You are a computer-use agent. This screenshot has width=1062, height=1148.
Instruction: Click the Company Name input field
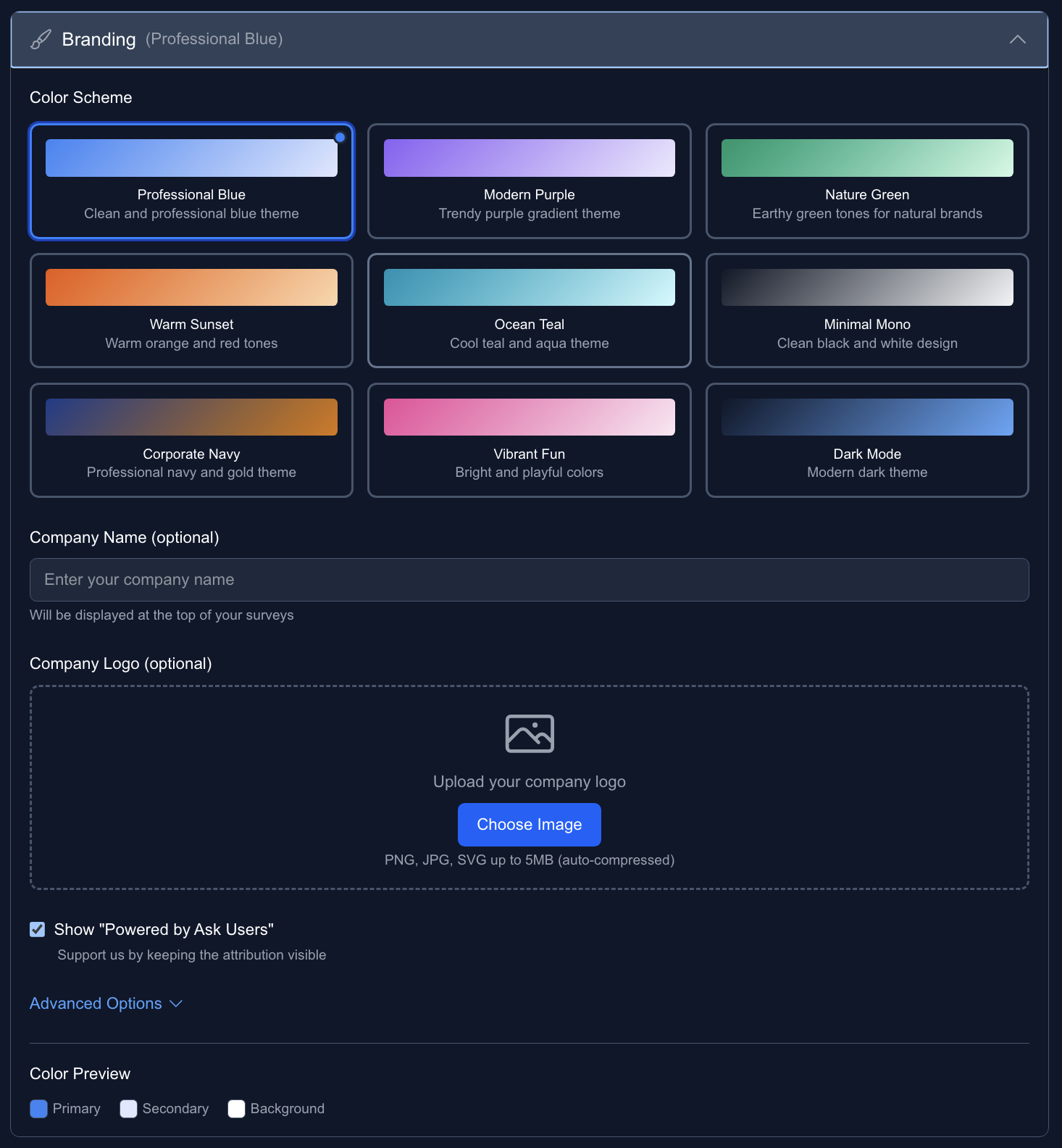pyautogui.click(x=529, y=580)
